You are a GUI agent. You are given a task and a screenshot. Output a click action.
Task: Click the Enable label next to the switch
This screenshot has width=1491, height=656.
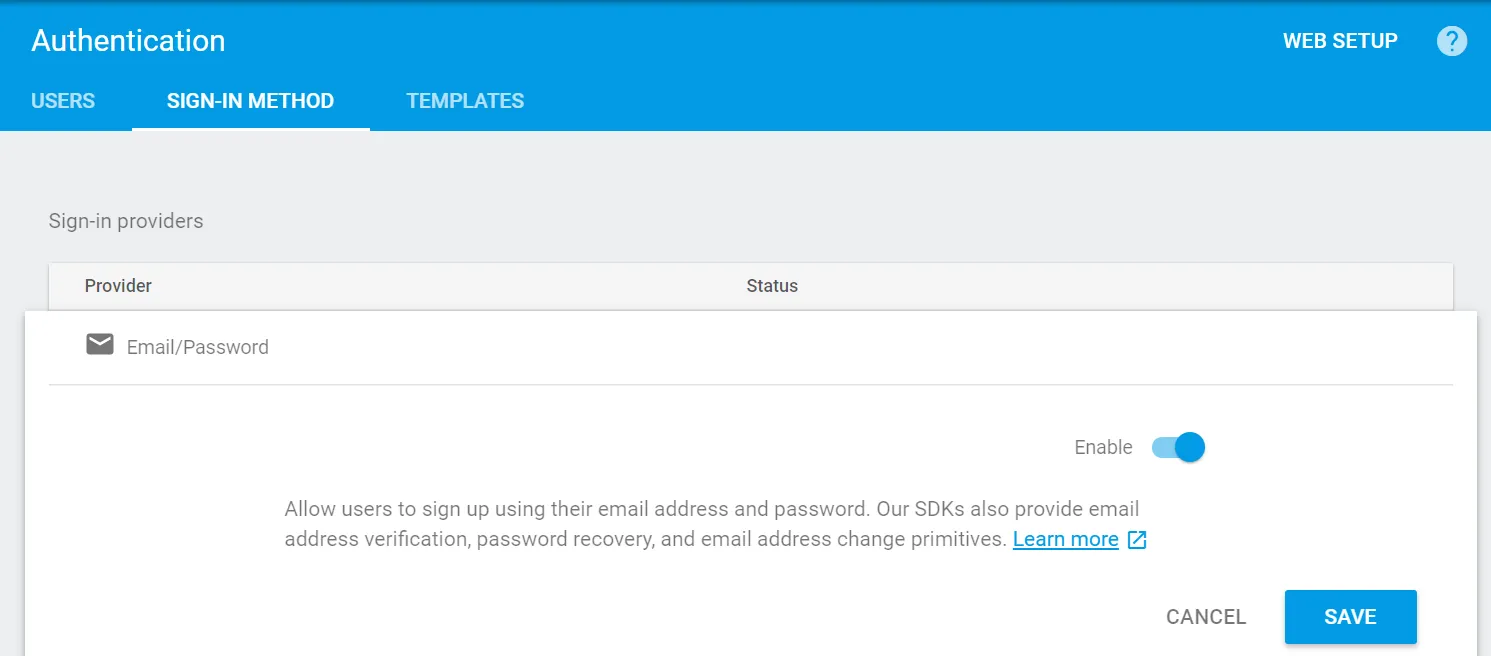[x=1103, y=447]
